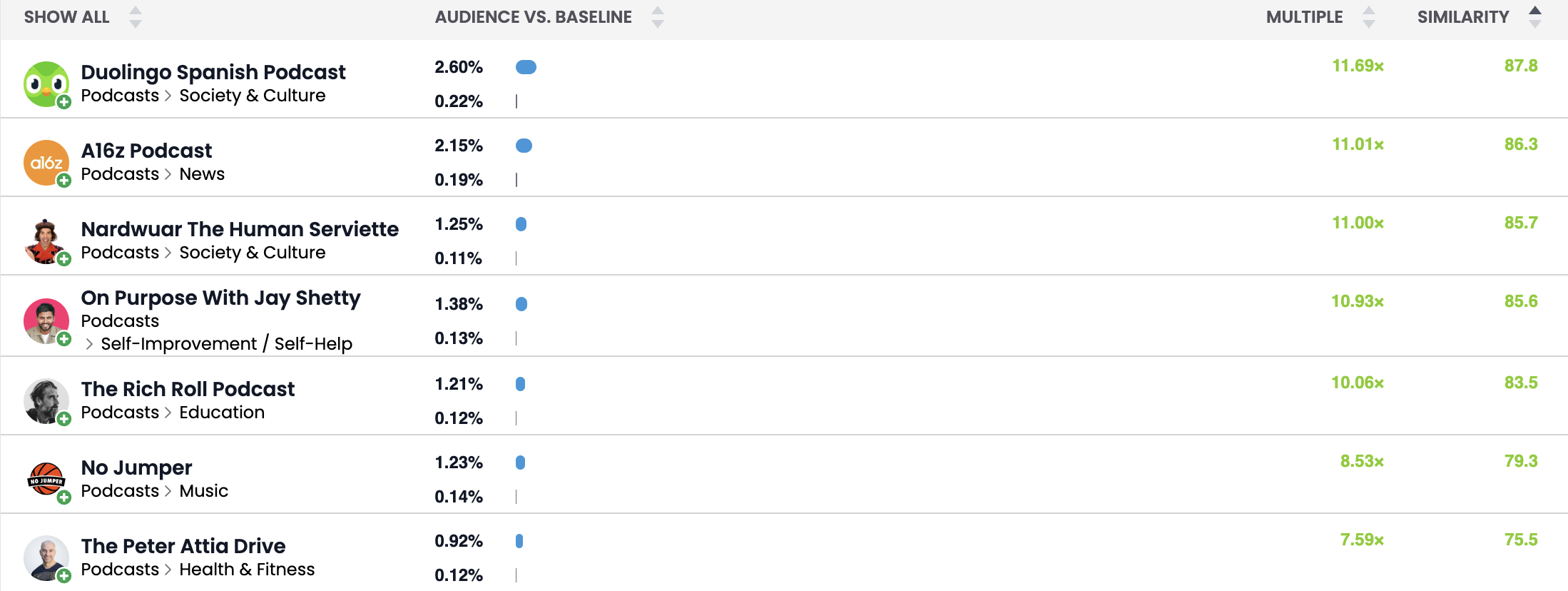Click the Health & Fitness category text
The width and height of the screenshot is (1568, 591).
247,570
